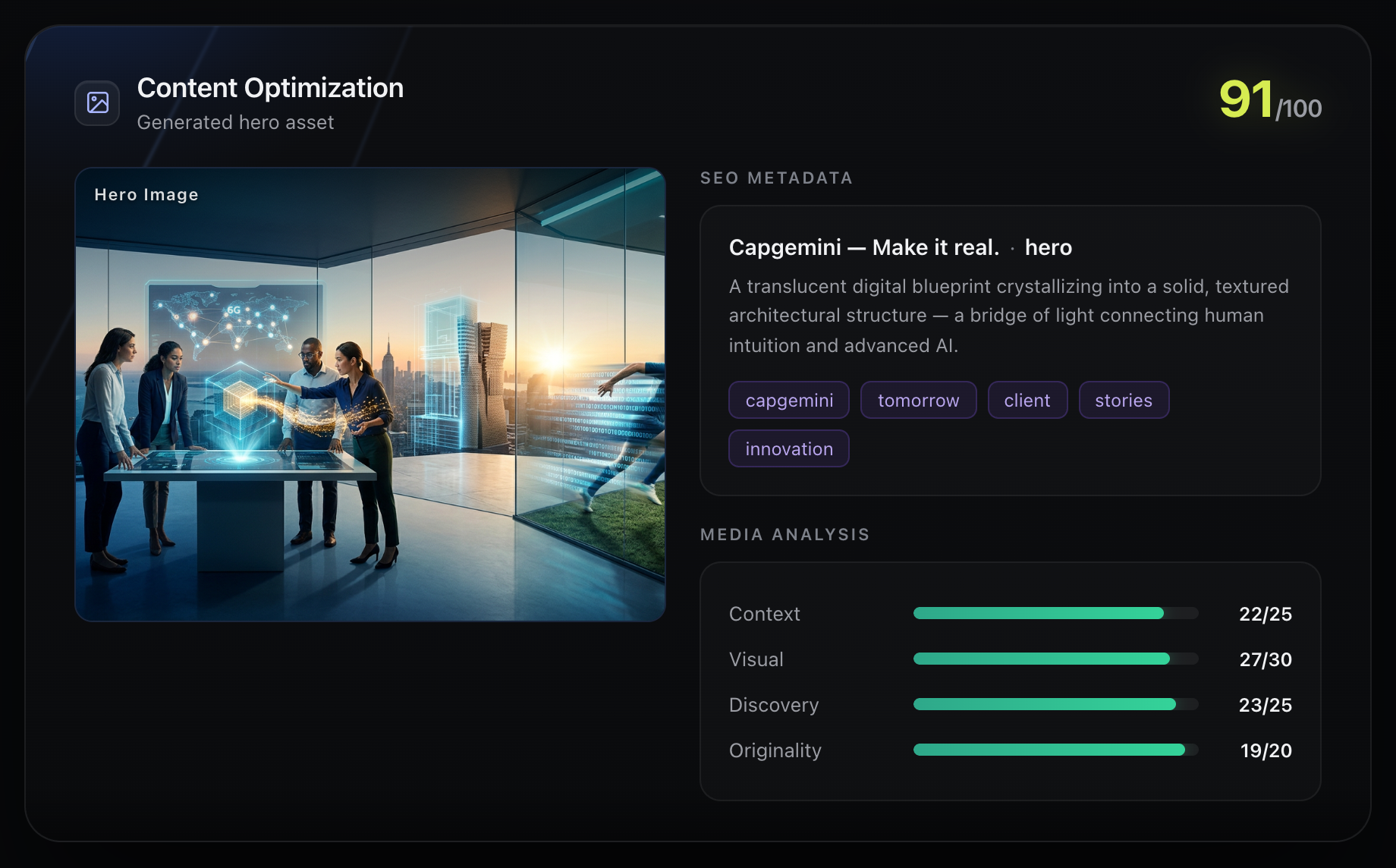The height and width of the screenshot is (868, 1396).
Task: Click the 'Content Optimization' heading
Action: coord(270,88)
